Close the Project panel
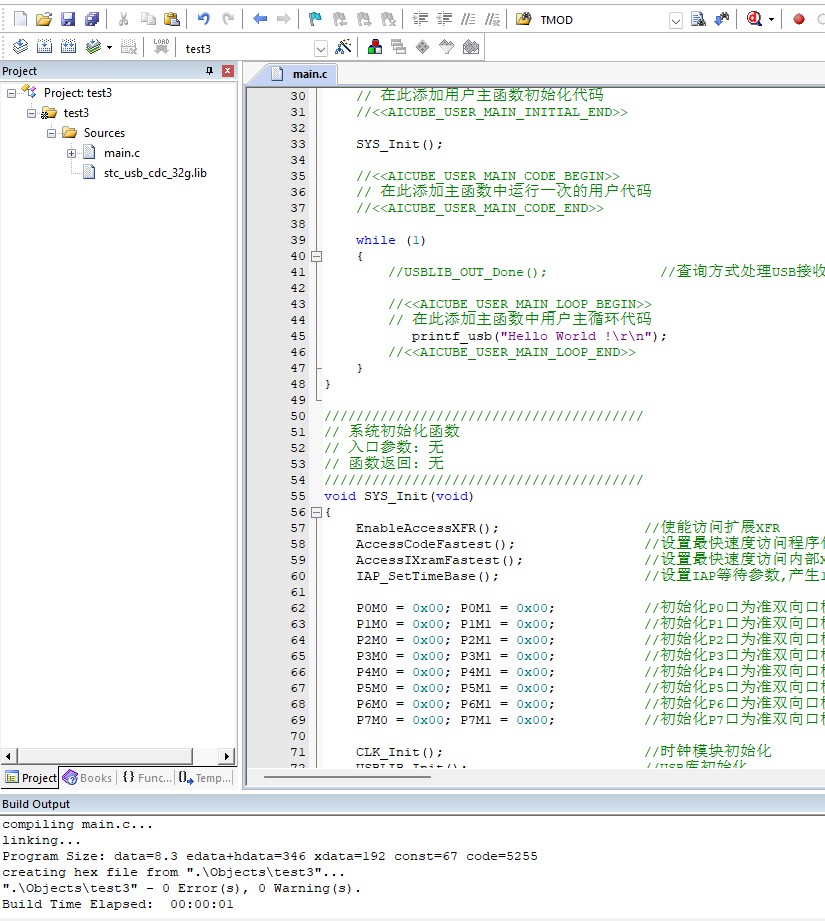Image resolution: width=825 pixels, height=921 pixels. click(227, 71)
